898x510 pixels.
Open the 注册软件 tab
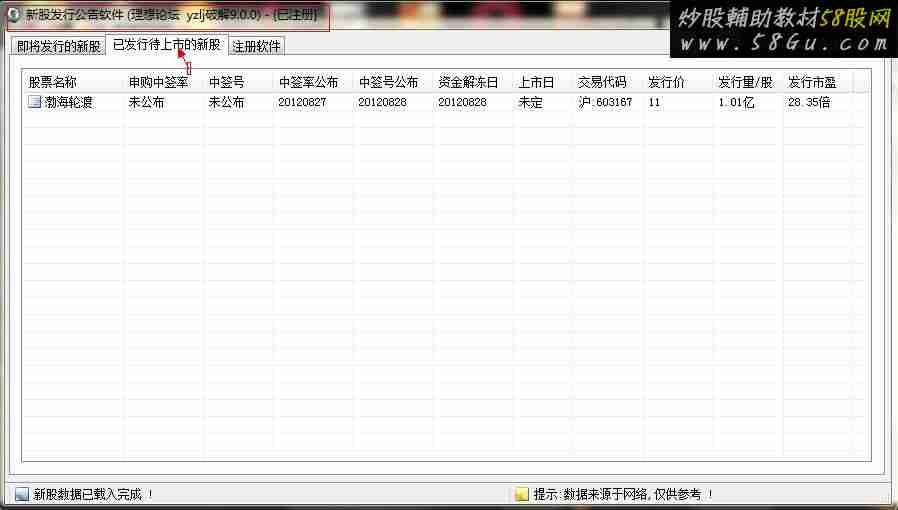point(257,46)
